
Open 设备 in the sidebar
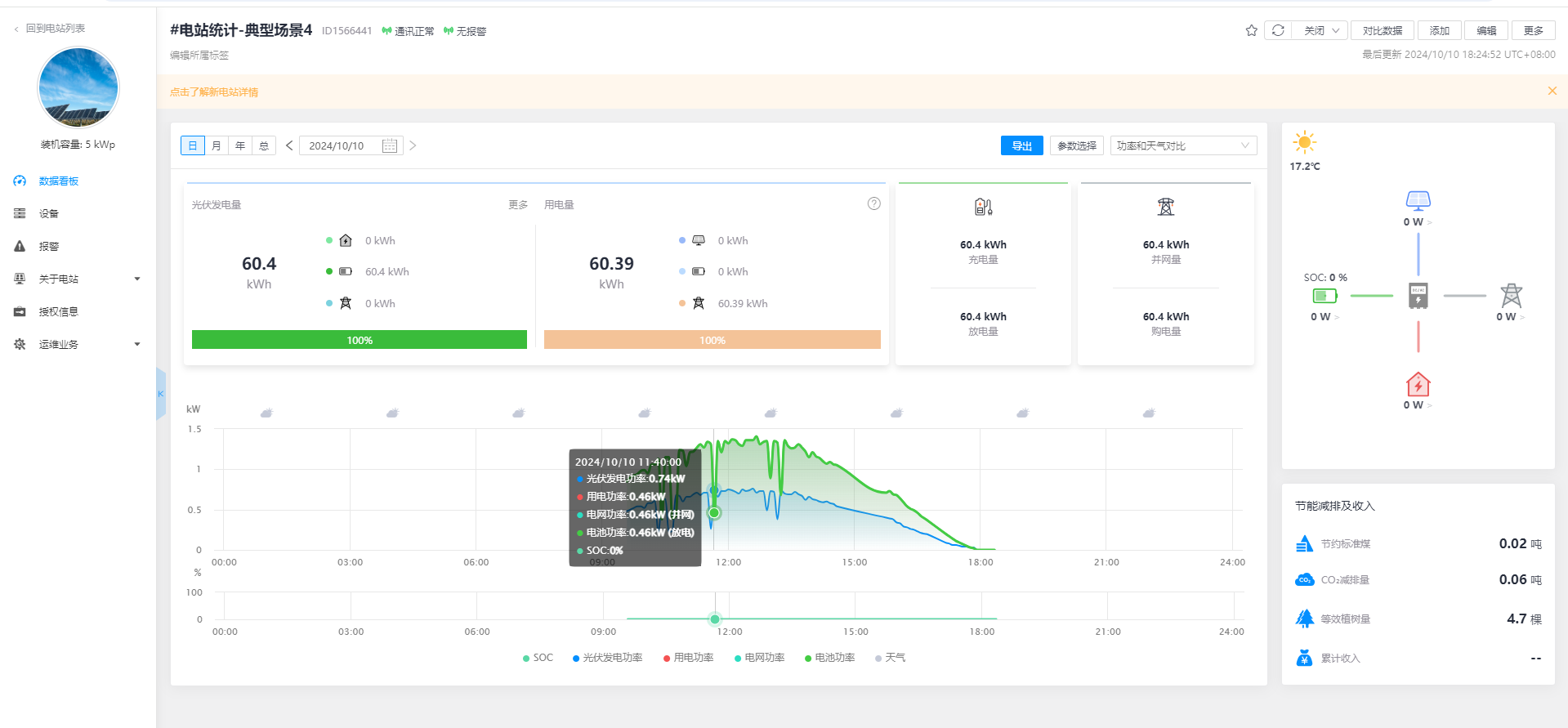[49, 214]
